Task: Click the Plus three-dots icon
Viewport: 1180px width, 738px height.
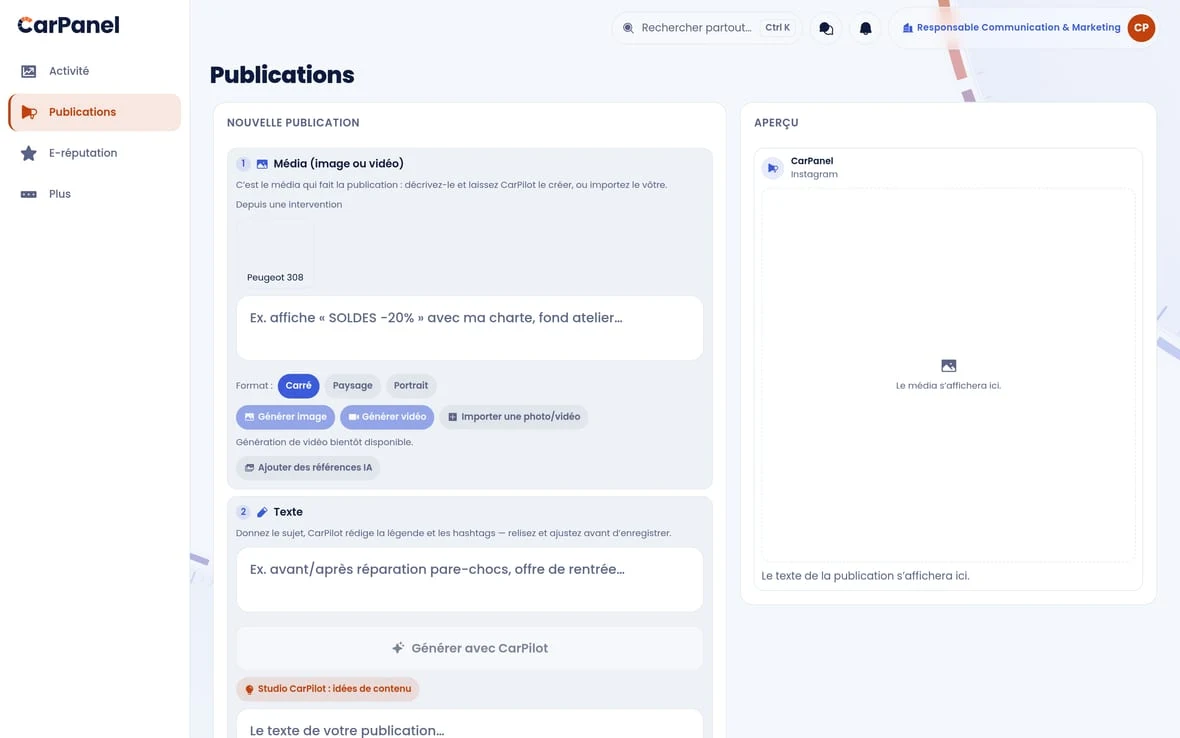Action: [29, 194]
